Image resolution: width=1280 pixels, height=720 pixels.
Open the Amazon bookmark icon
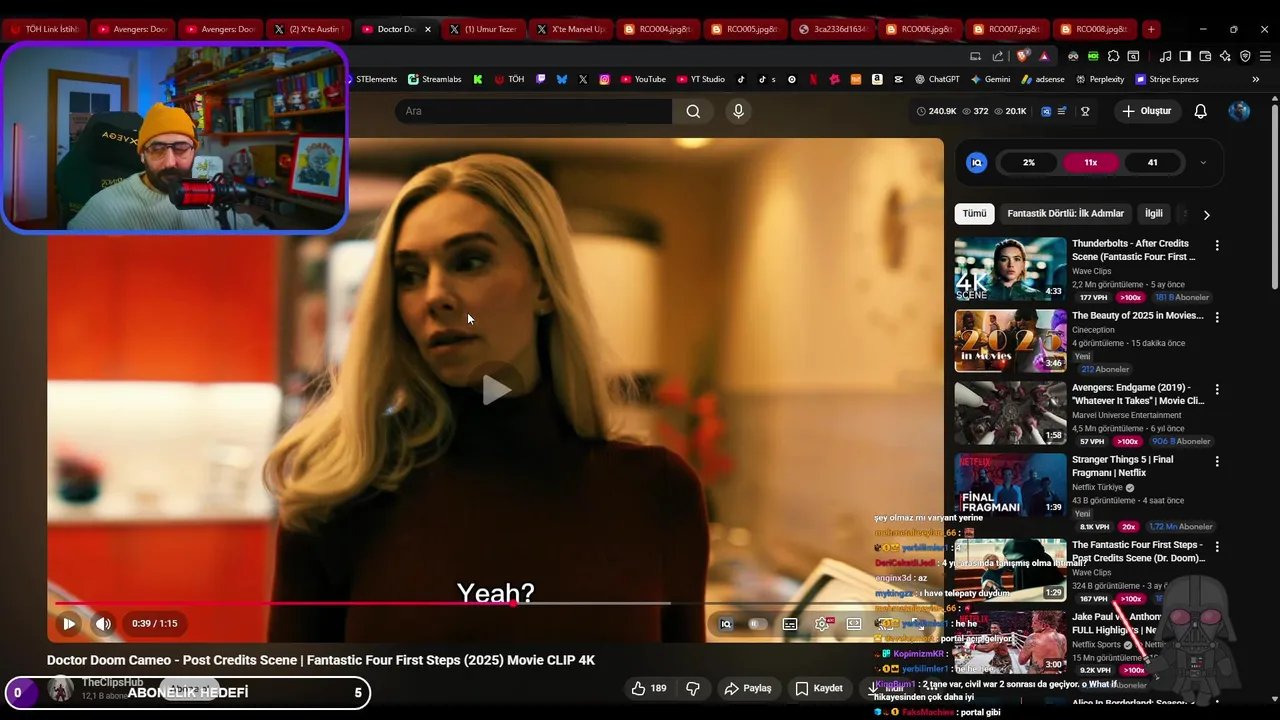click(877, 79)
